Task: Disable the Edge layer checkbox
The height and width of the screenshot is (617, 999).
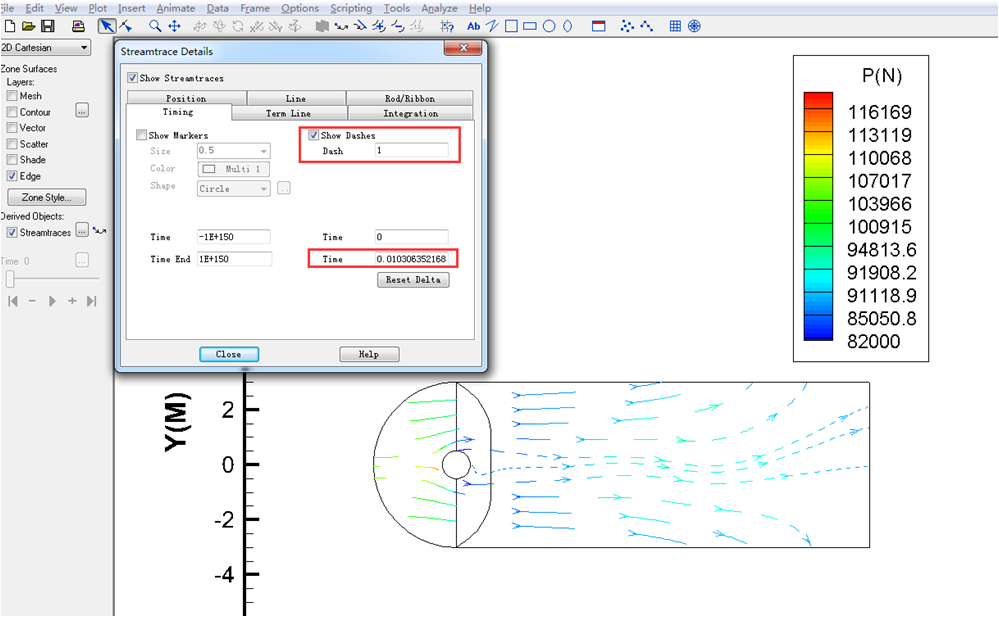Action: tap(12, 176)
